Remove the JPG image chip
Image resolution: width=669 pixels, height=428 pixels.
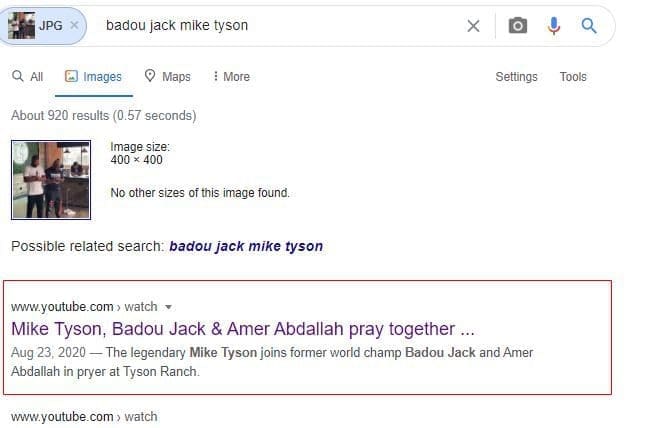74,25
